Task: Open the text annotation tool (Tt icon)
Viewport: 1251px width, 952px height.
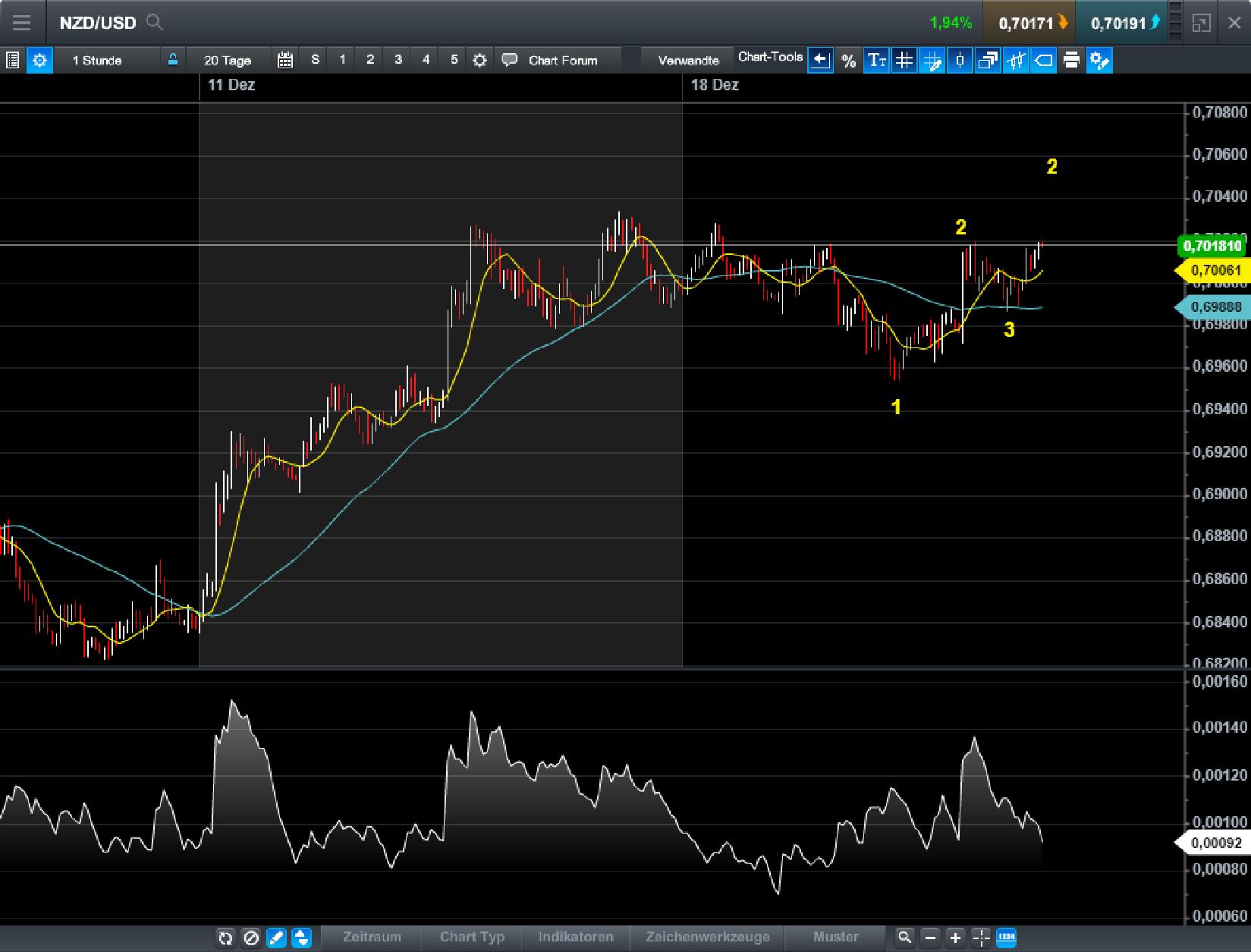Action: tap(876, 60)
